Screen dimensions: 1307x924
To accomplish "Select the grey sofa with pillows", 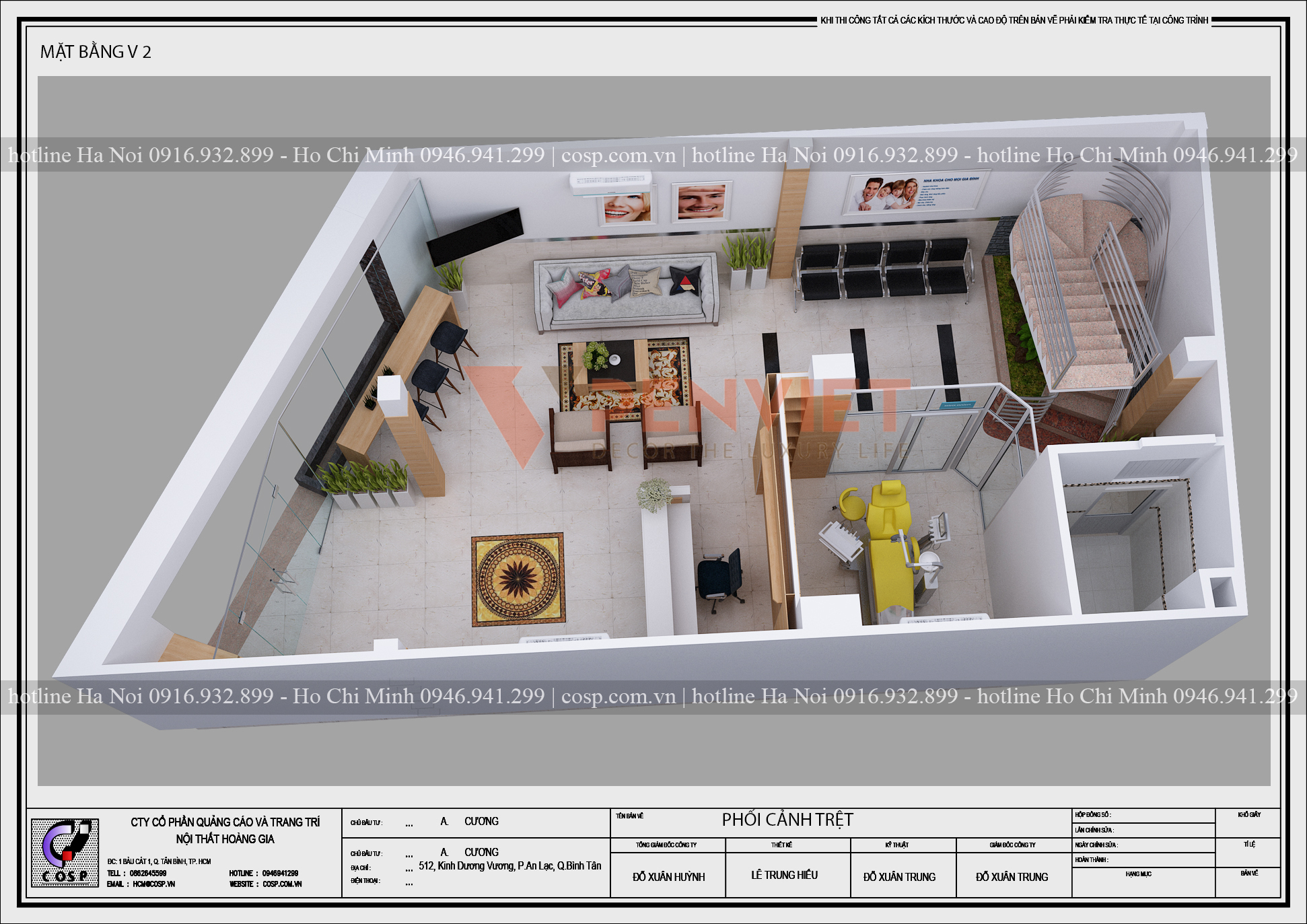I will (627, 291).
